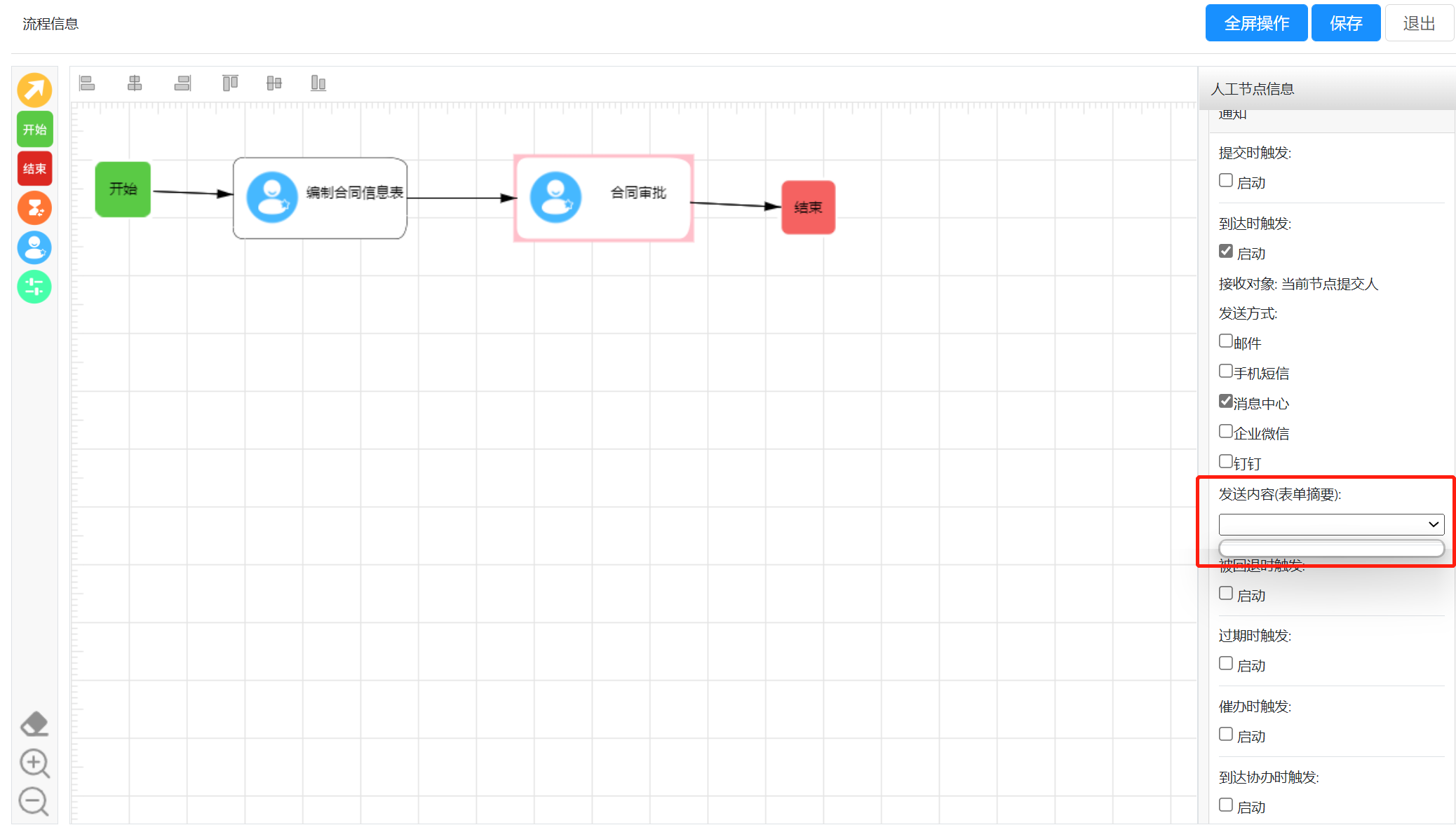Align selected nodes to the bottom
The image size is (1456, 825).
(x=318, y=83)
